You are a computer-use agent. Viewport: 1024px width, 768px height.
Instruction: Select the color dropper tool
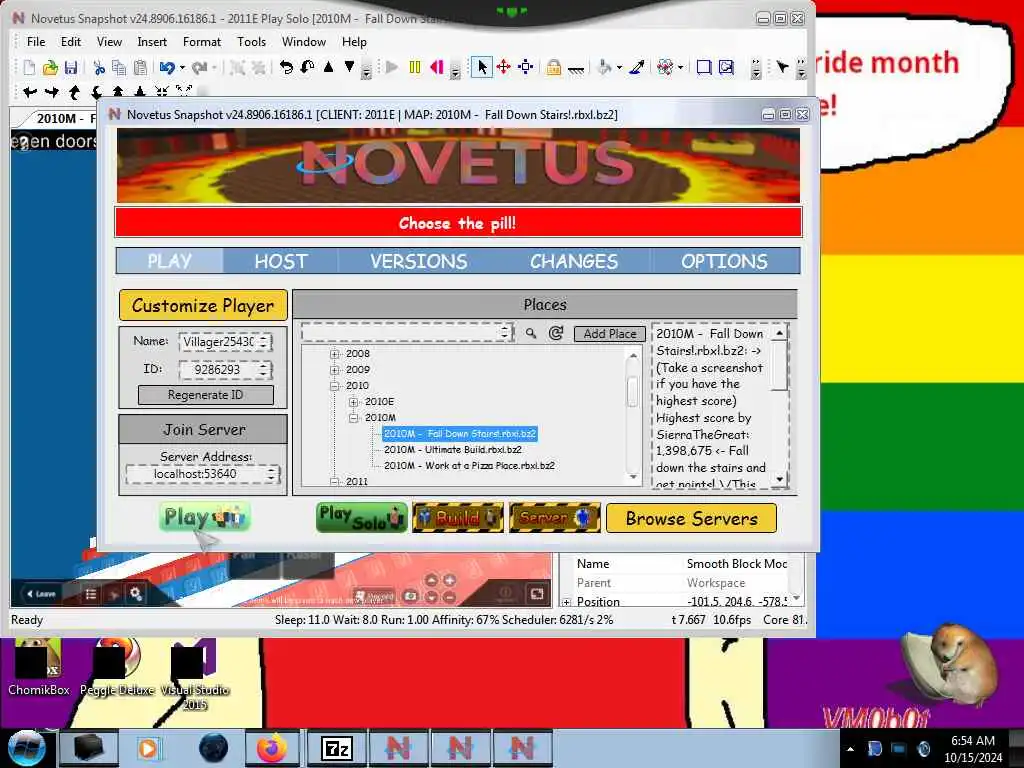coord(637,67)
